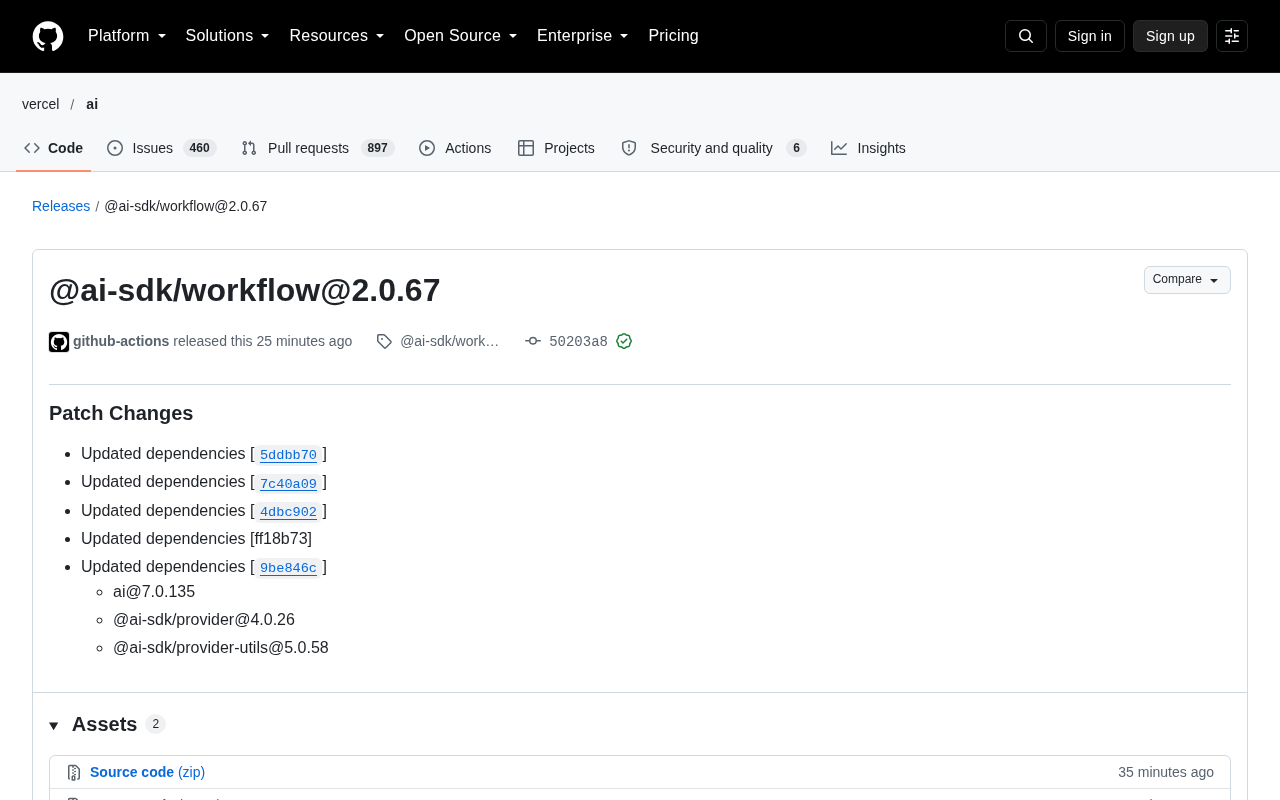This screenshot has height=800, width=1280.
Task: Open the Compare dropdown
Action: tap(1187, 280)
